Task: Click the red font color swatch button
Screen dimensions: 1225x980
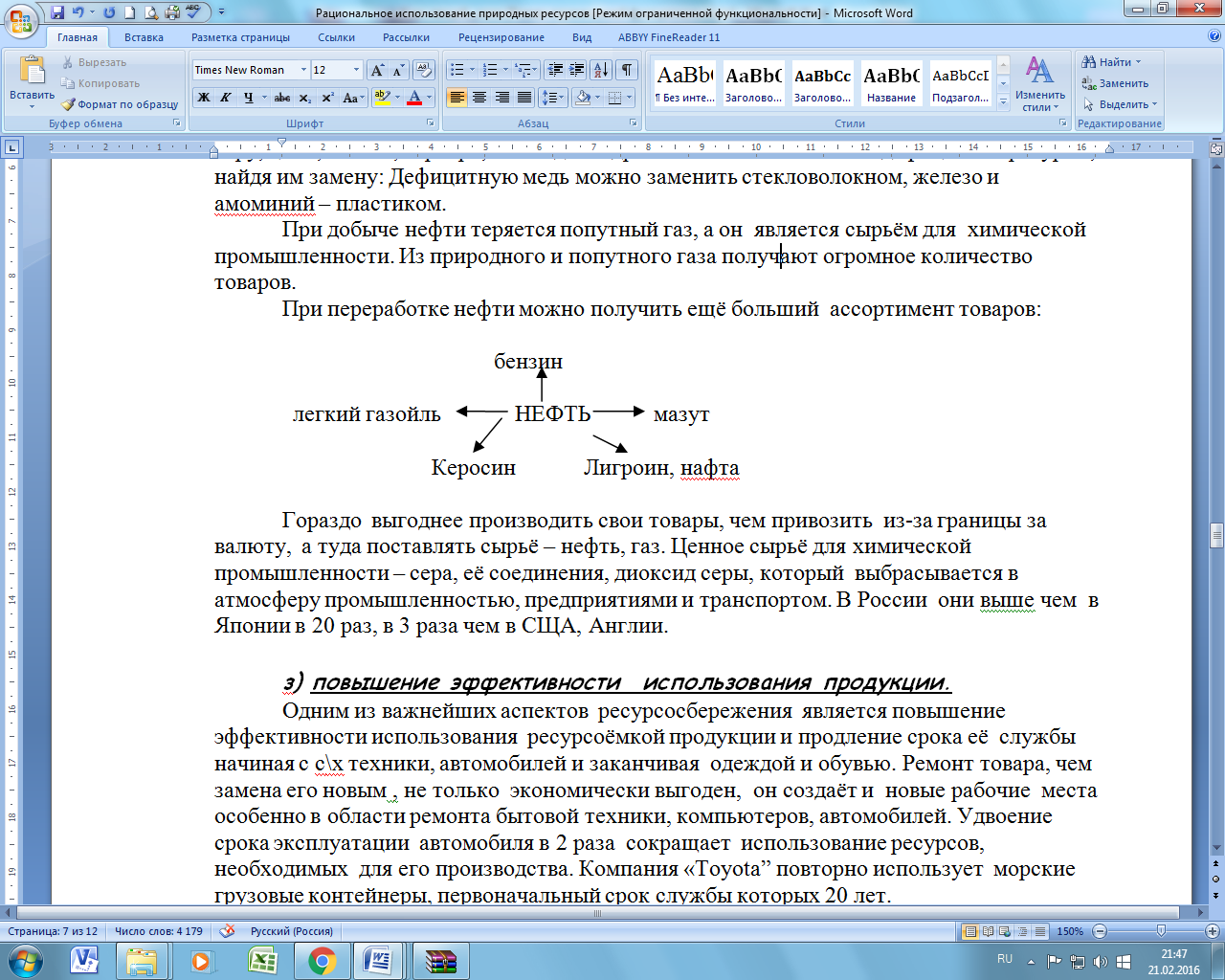Action: (x=414, y=98)
